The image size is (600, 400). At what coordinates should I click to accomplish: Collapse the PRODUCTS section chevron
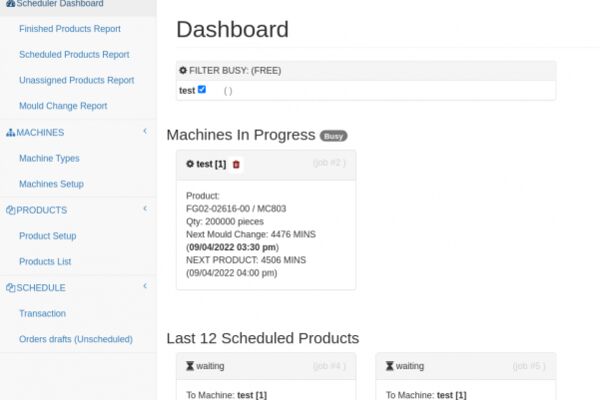(145, 209)
